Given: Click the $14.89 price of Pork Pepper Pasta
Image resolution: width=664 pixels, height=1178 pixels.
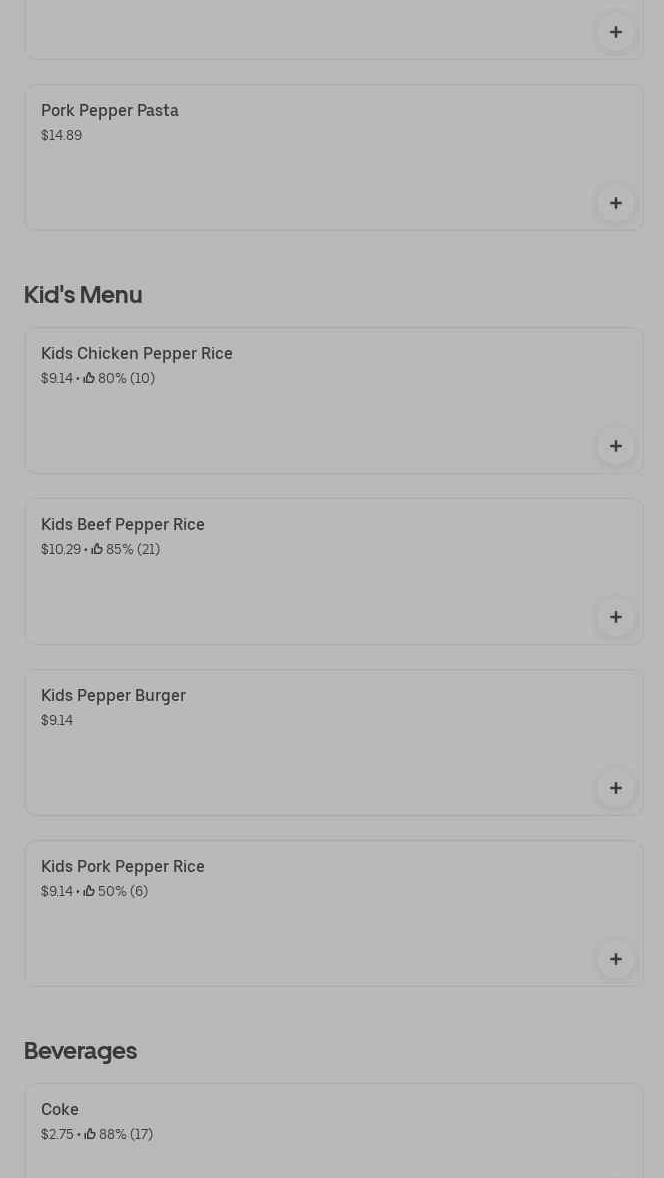Looking at the screenshot, I should (62, 135).
